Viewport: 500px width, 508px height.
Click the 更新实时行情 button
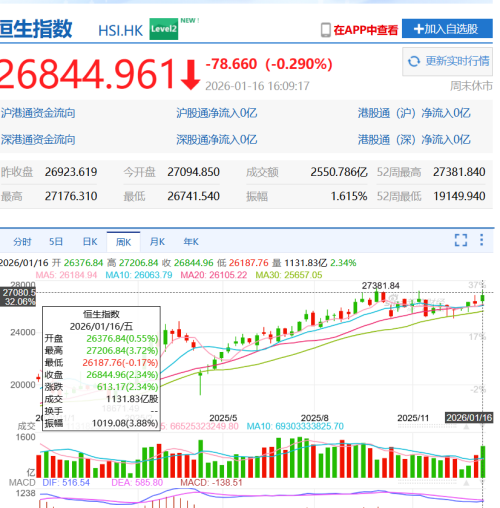coord(447,62)
